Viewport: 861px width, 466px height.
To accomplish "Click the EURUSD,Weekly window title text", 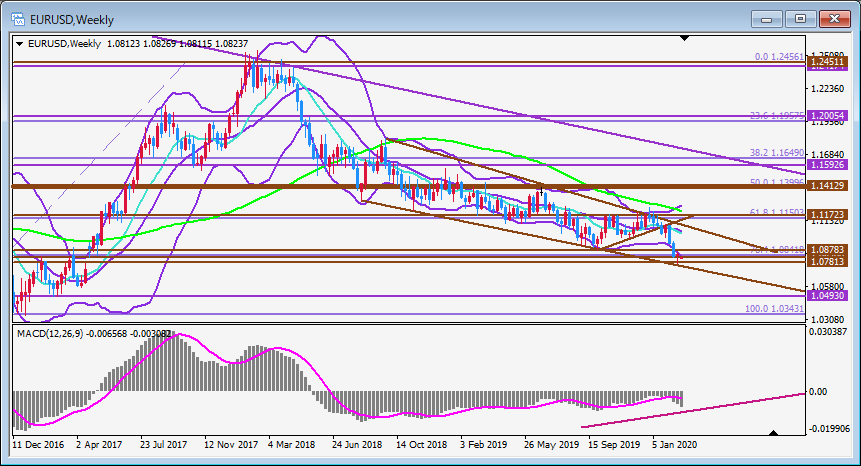I will (72, 20).
